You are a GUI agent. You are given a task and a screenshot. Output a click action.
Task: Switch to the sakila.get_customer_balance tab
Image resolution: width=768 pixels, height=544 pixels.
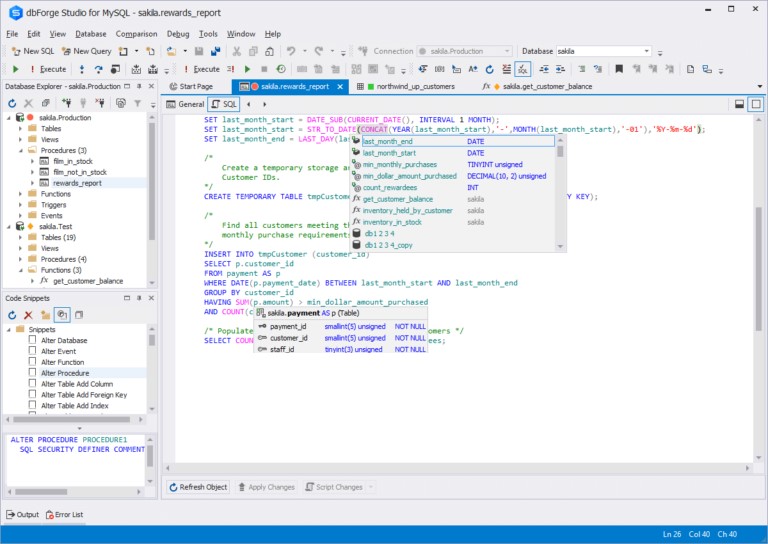(x=537, y=87)
